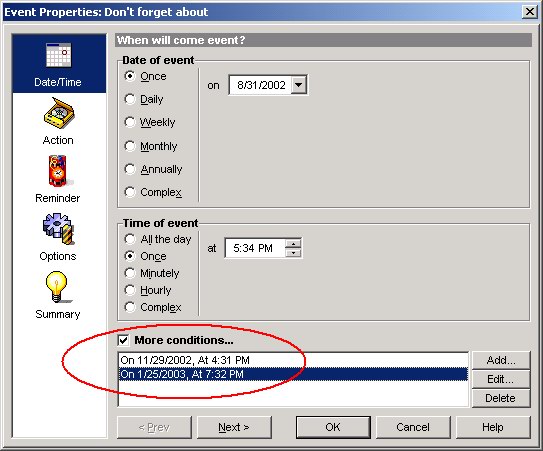The width and height of the screenshot is (543, 451).
Task: Click the Add... condition button
Action: 501,360
